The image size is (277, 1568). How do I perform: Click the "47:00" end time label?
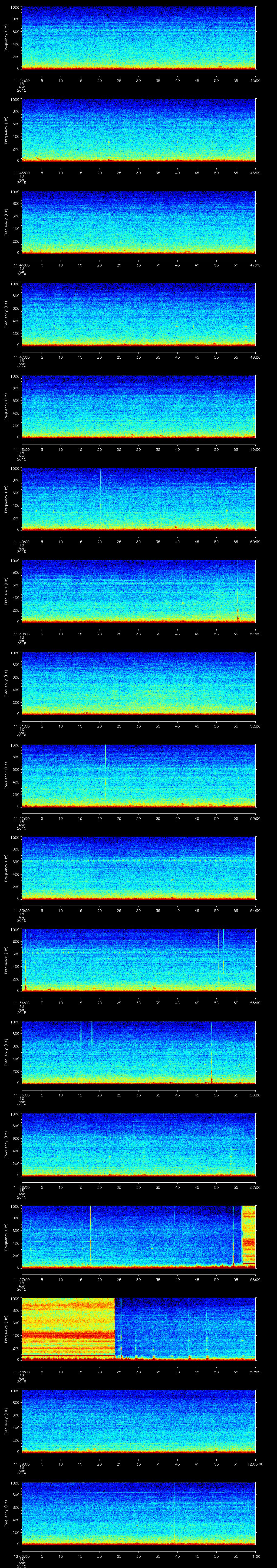click(x=256, y=265)
